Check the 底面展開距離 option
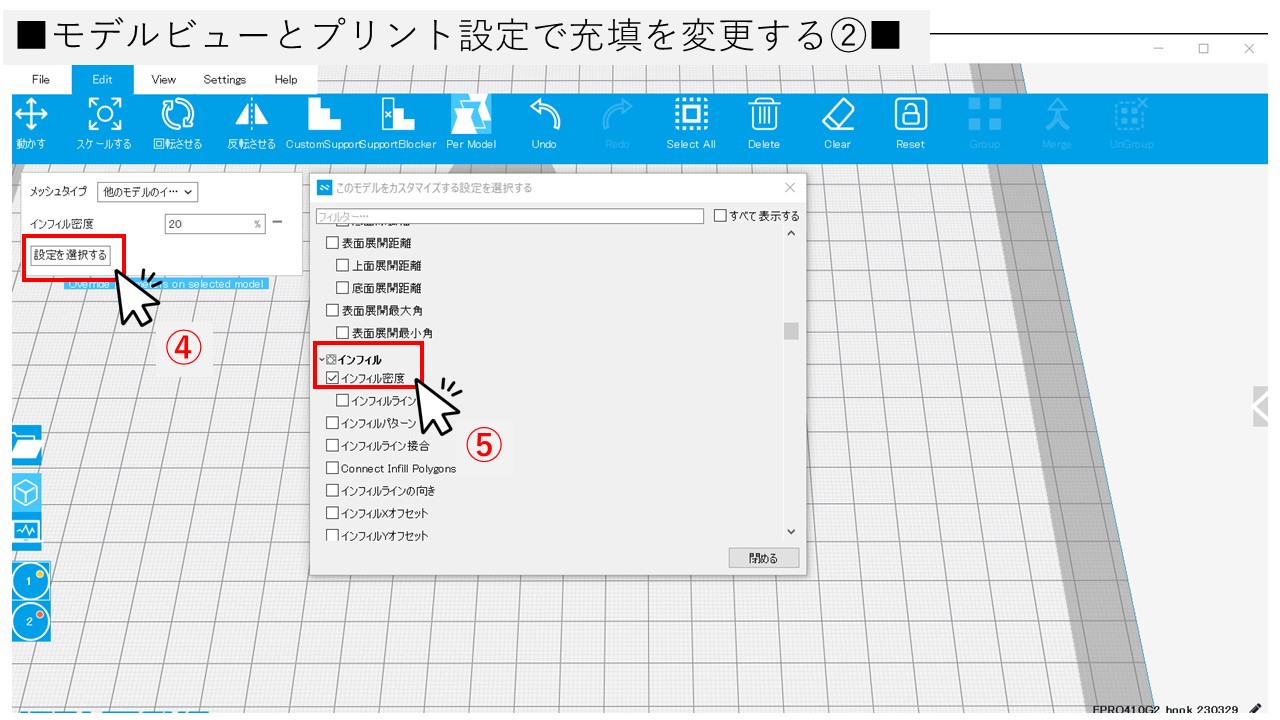1280x720 pixels. 343,288
